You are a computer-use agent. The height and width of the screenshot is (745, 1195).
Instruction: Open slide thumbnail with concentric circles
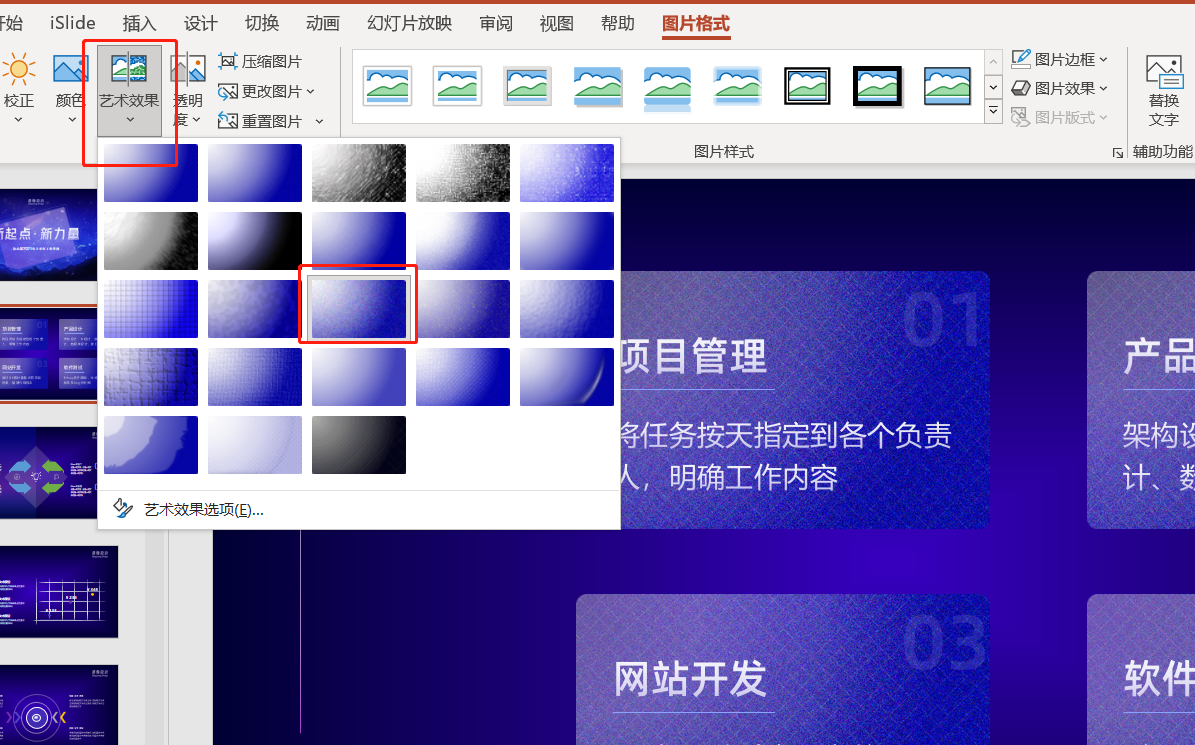59,705
